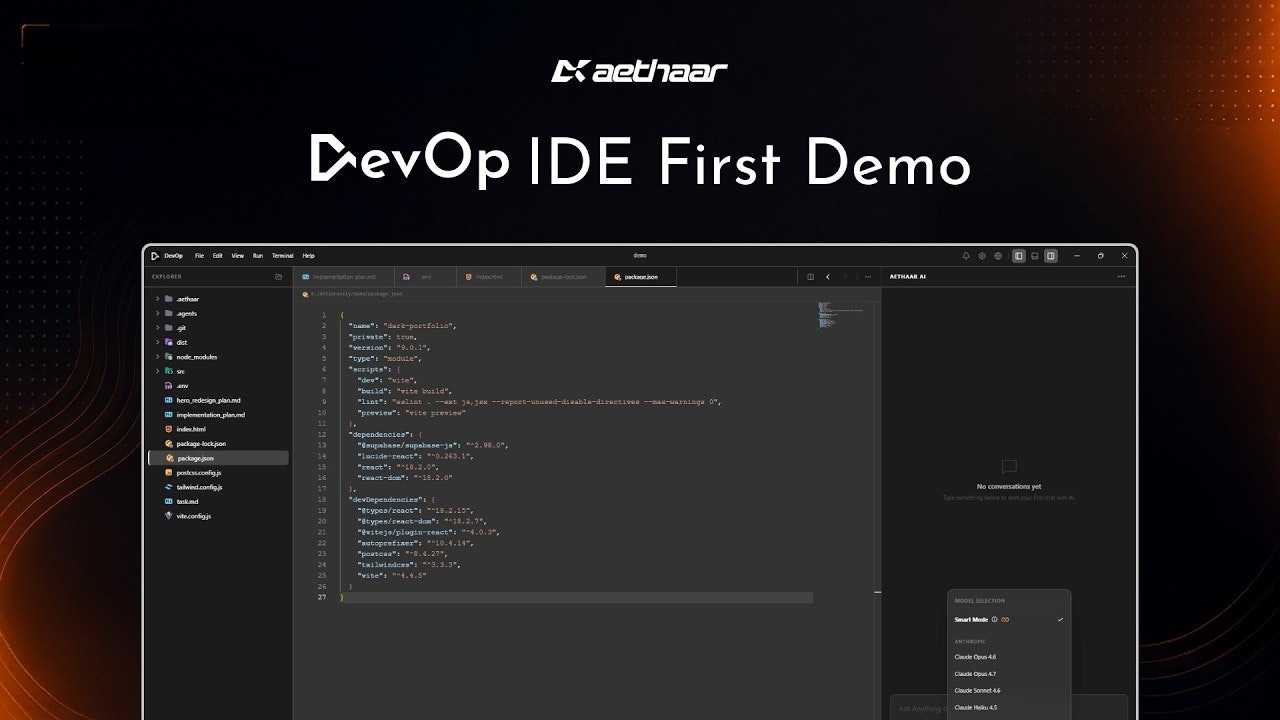Select Claude Sonnet 4.6 model
The image size is (1280, 720).
[x=1009, y=690]
